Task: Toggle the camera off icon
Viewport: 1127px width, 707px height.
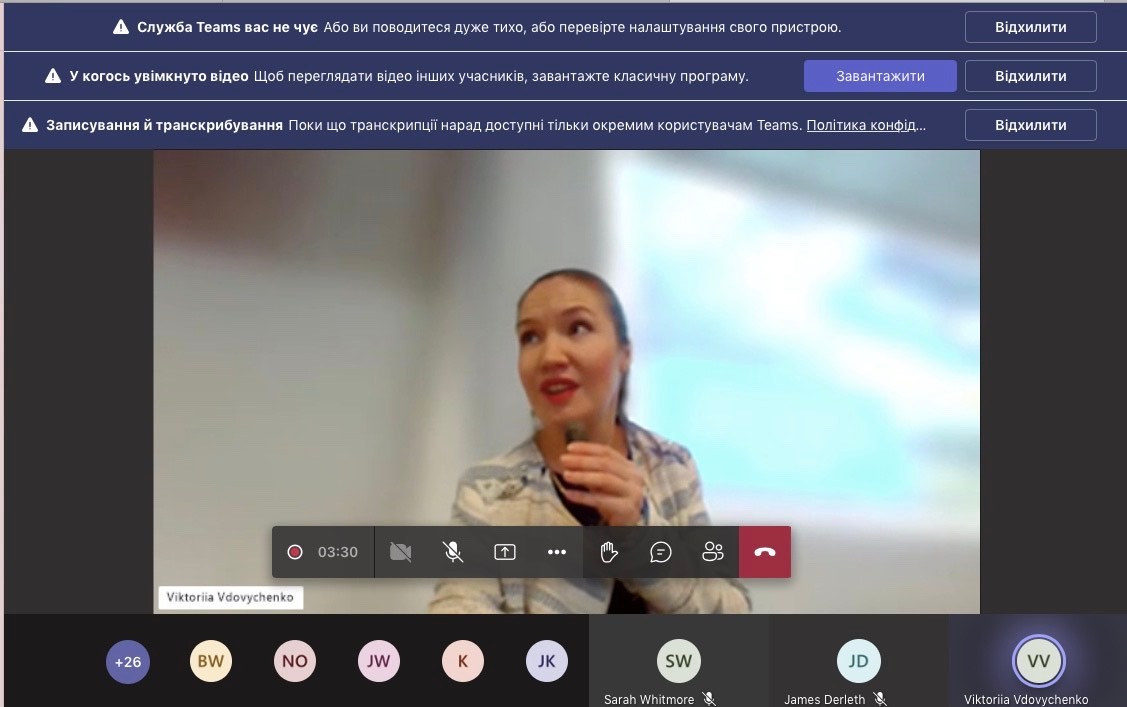Action: [x=401, y=552]
